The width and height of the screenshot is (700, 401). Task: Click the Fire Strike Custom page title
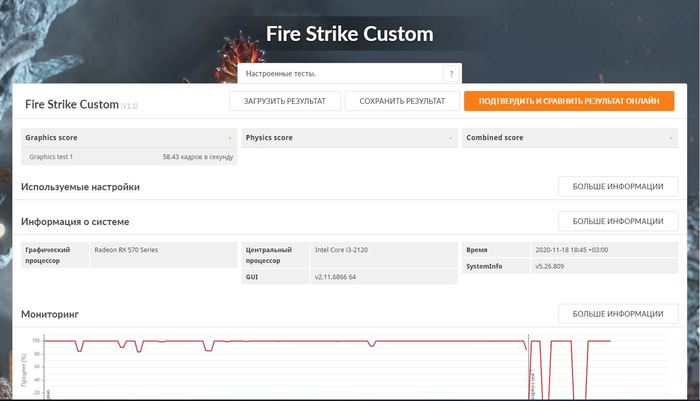click(350, 34)
